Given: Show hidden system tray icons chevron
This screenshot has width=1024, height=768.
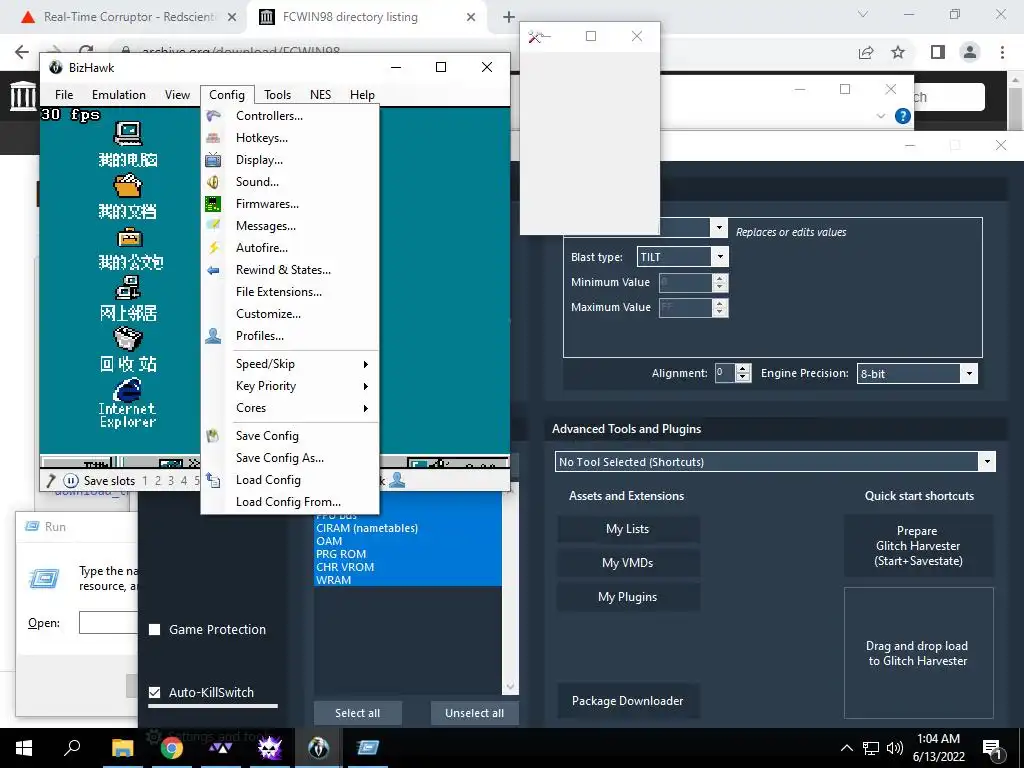Looking at the screenshot, I should click(846, 748).
